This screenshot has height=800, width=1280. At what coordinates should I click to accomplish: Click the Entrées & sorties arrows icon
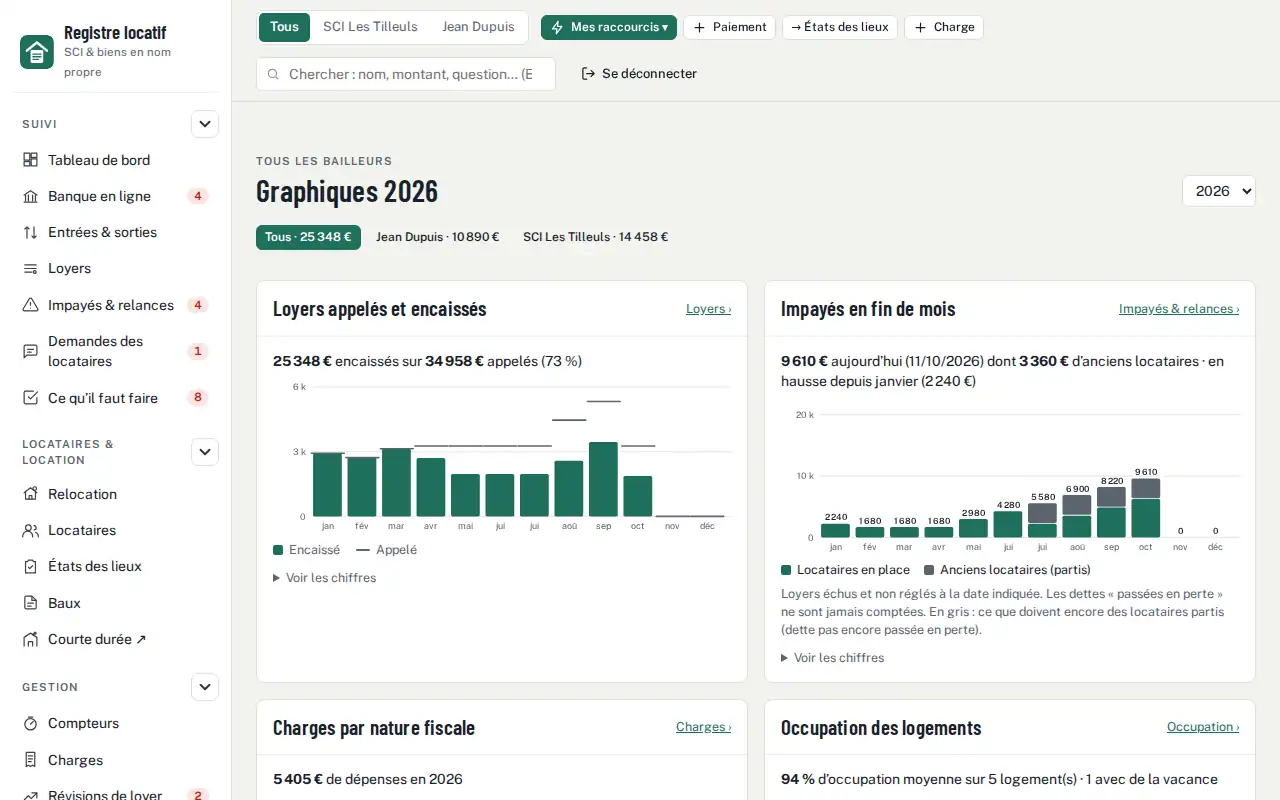[x=30, y=232]
